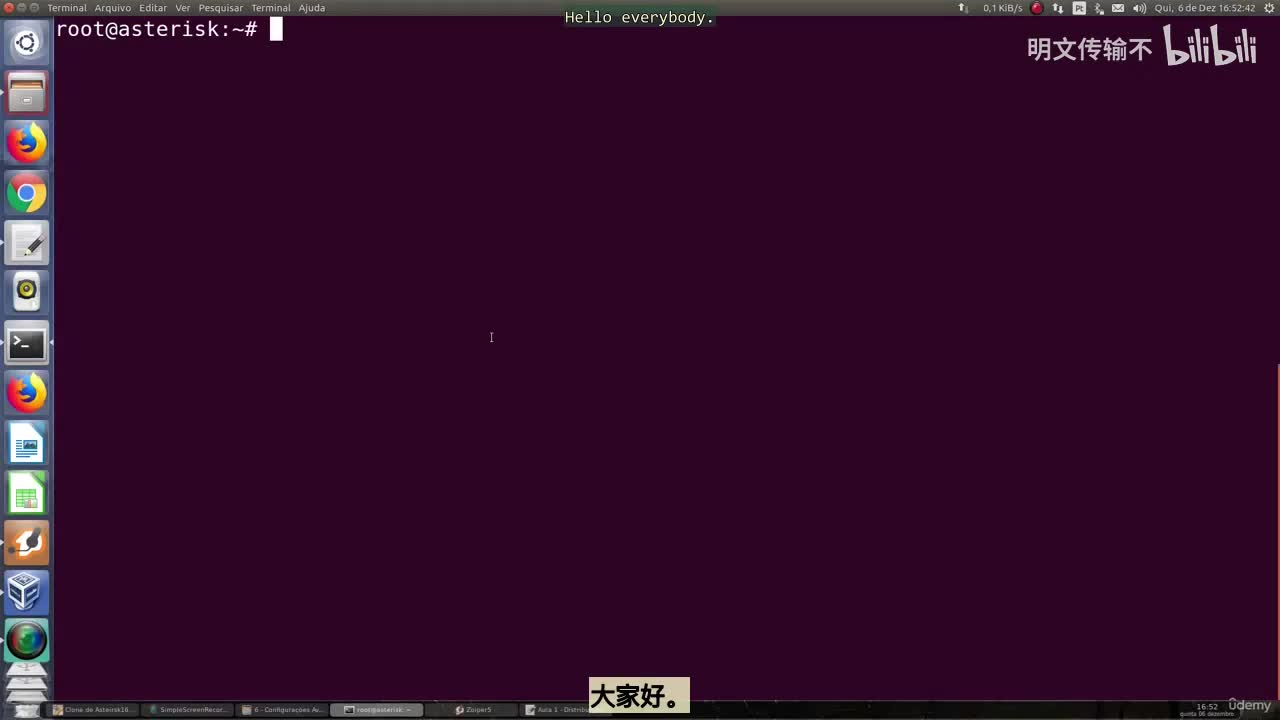The height and width of the screenshot is (720, 1280).
Task: Open the clock showing Qui, 6 de Dez
Action: click(1204, 8)
